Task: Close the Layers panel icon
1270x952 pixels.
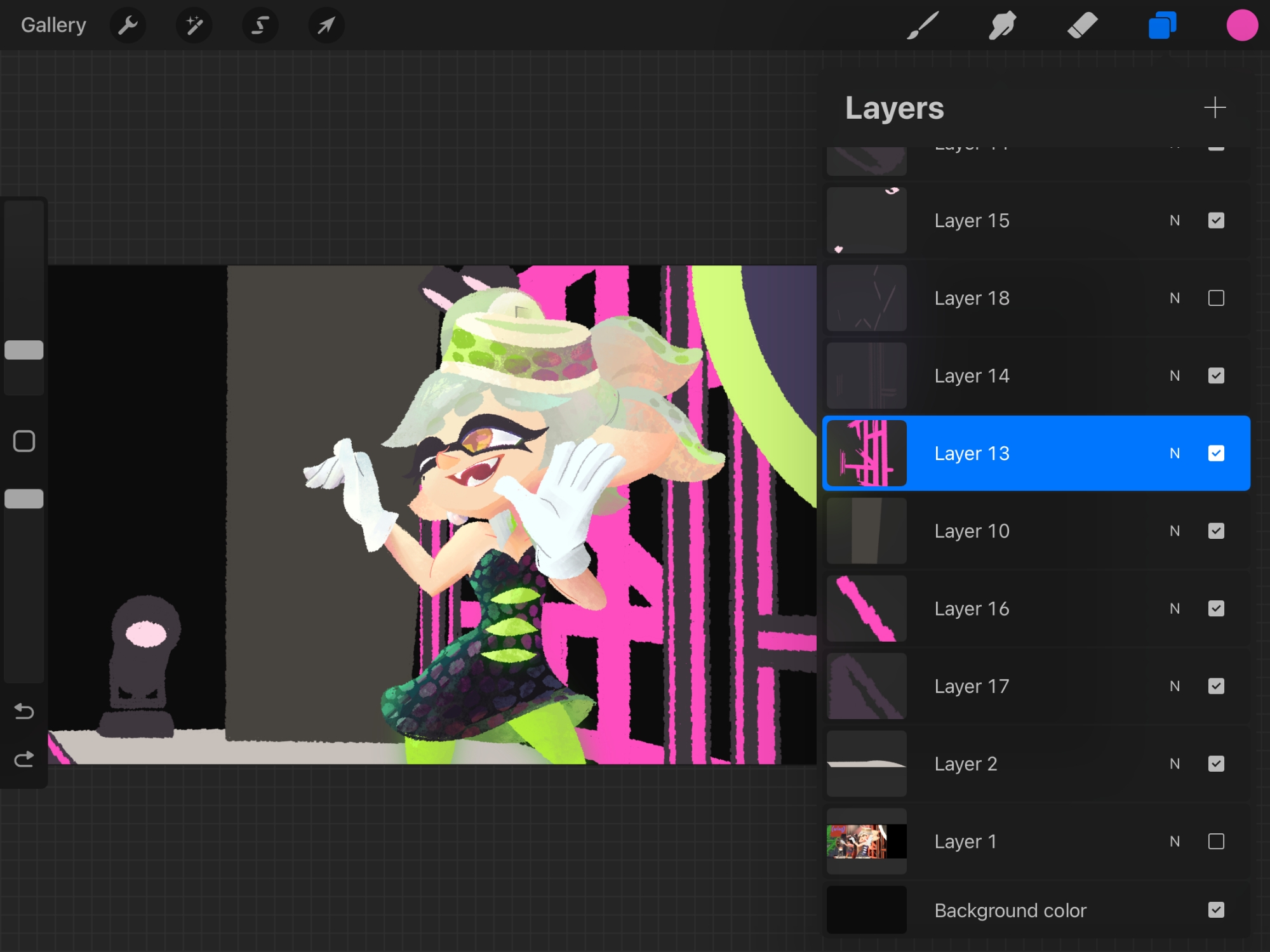Action: (x=1162, y=26)
